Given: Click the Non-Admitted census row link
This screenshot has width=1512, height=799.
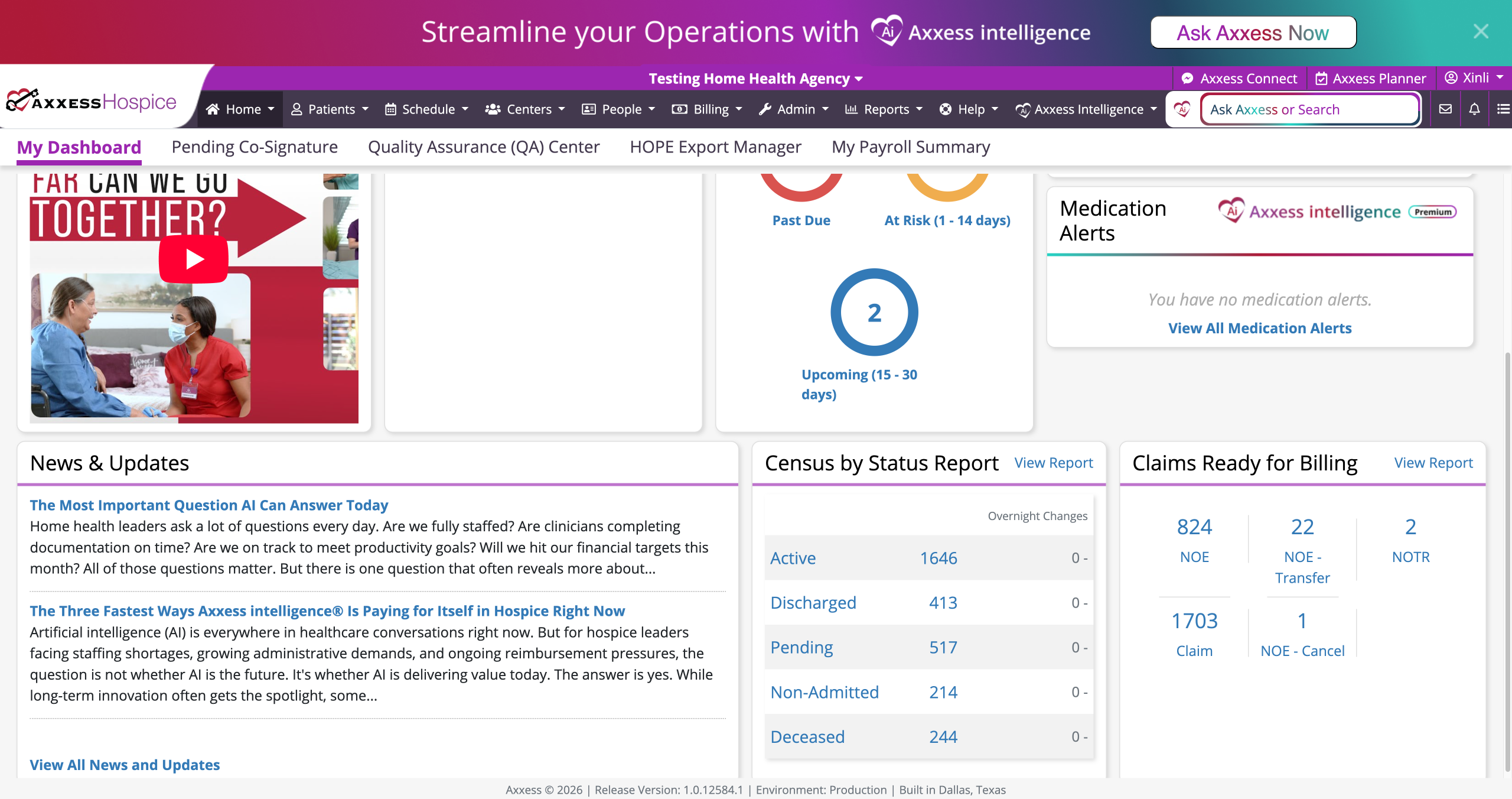Looking at the screenshot, I should 825,692.
